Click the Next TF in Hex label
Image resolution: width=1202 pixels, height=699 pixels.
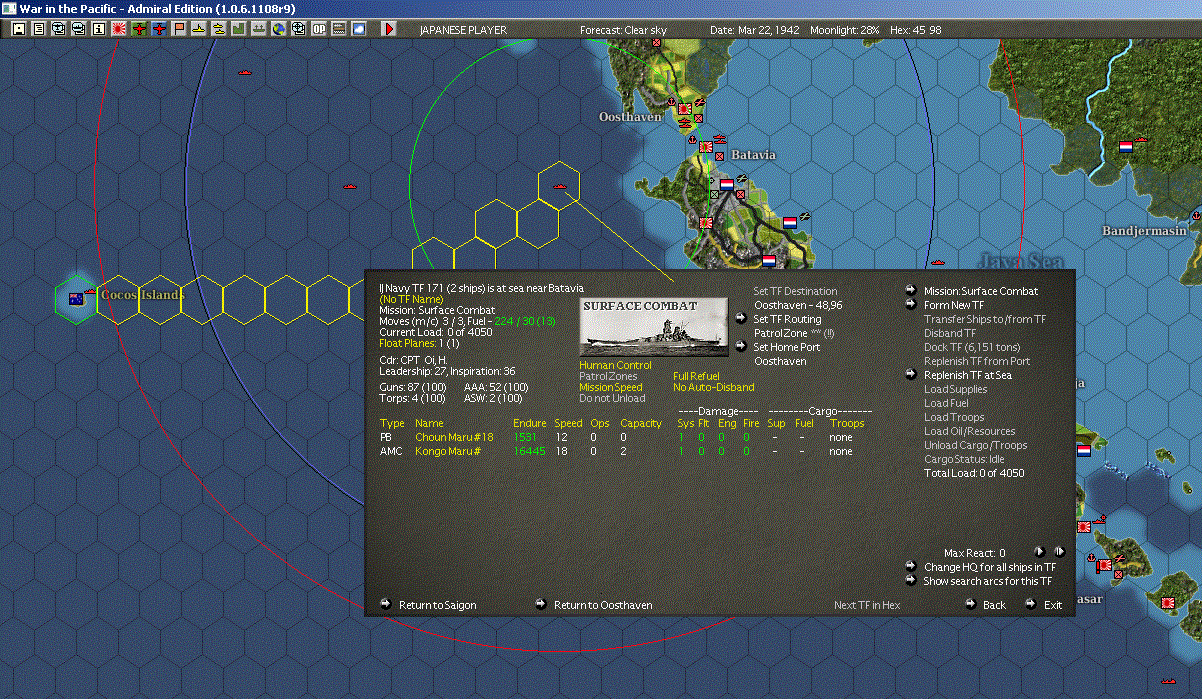[867, 605]
